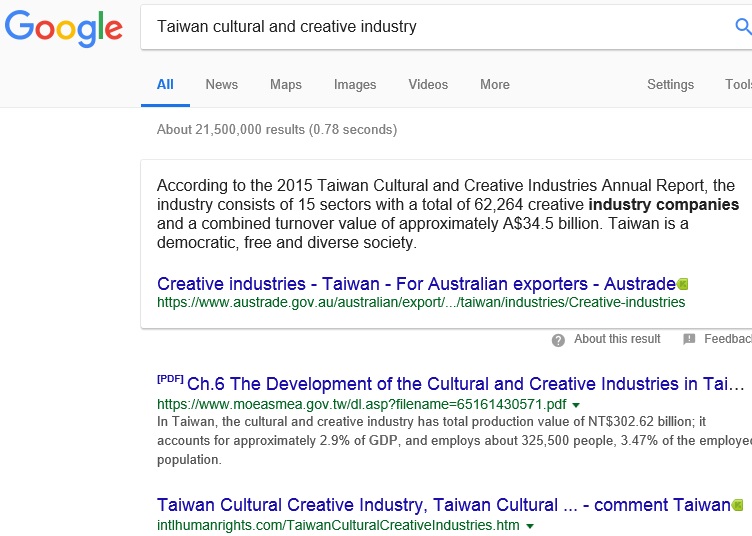Go to the Maps tab
Viewport: 752px width, 536px height.
pyautogui.click(x=285, y=85)
